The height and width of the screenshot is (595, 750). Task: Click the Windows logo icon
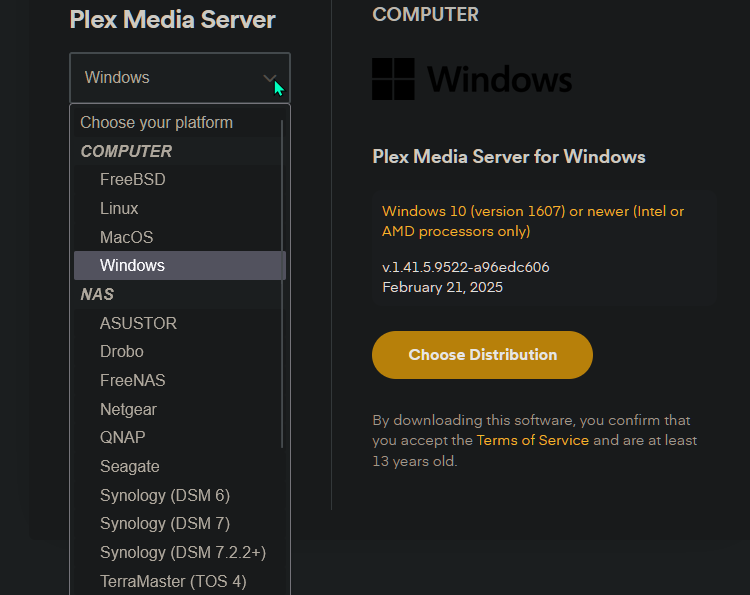(393, 79)
